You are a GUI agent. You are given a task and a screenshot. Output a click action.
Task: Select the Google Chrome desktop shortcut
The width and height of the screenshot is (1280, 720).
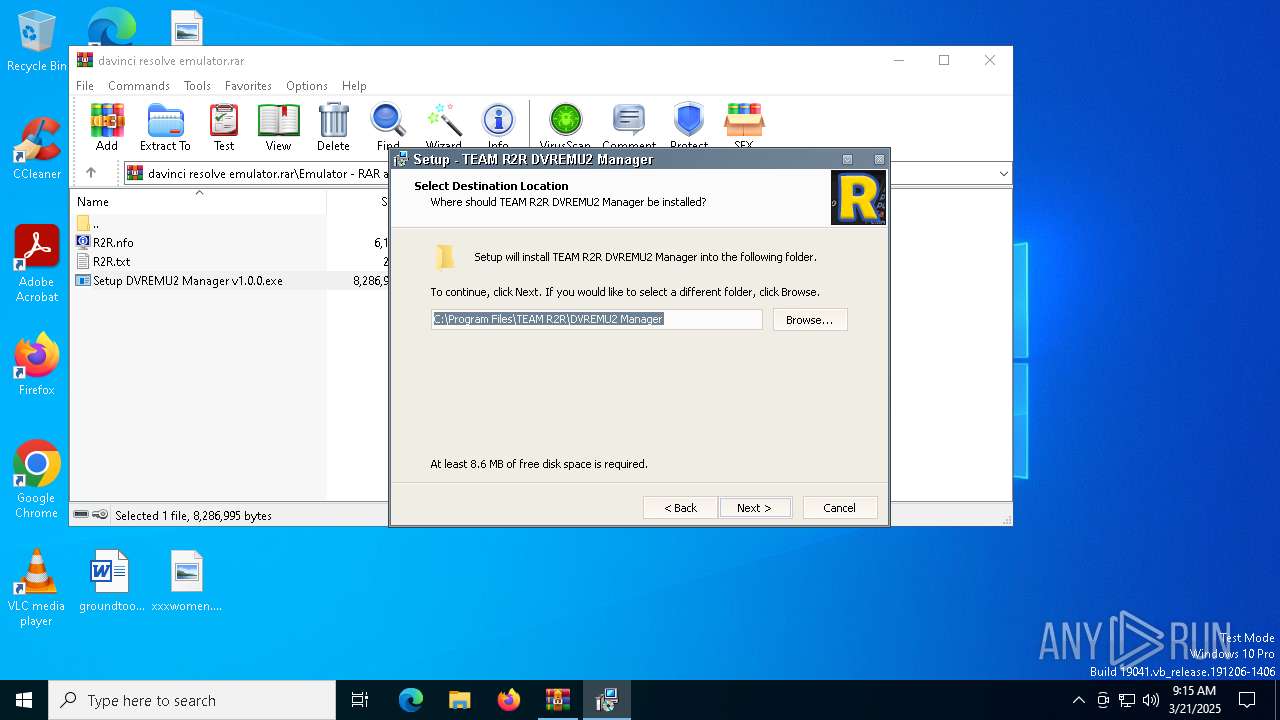coord(37,480)
